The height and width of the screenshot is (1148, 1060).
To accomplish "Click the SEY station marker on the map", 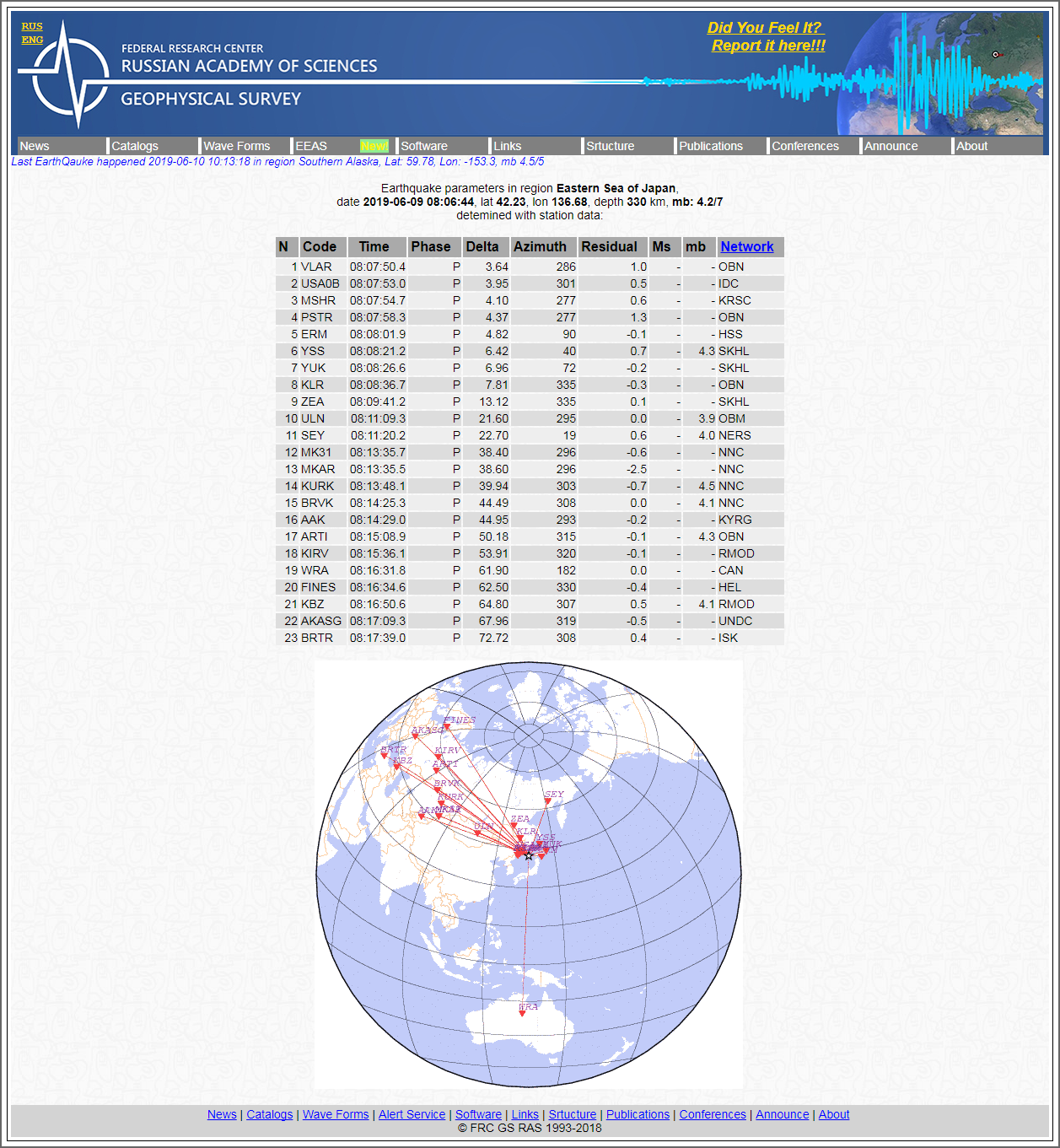I will point(547,802).
